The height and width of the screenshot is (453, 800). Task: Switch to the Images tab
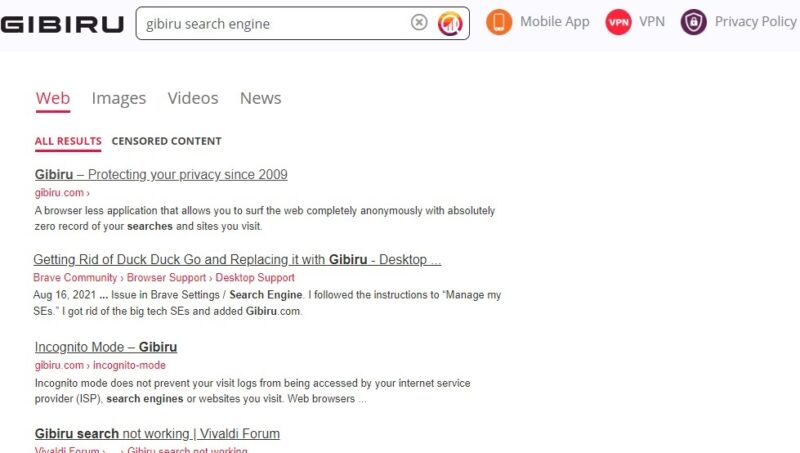[119, 98]
